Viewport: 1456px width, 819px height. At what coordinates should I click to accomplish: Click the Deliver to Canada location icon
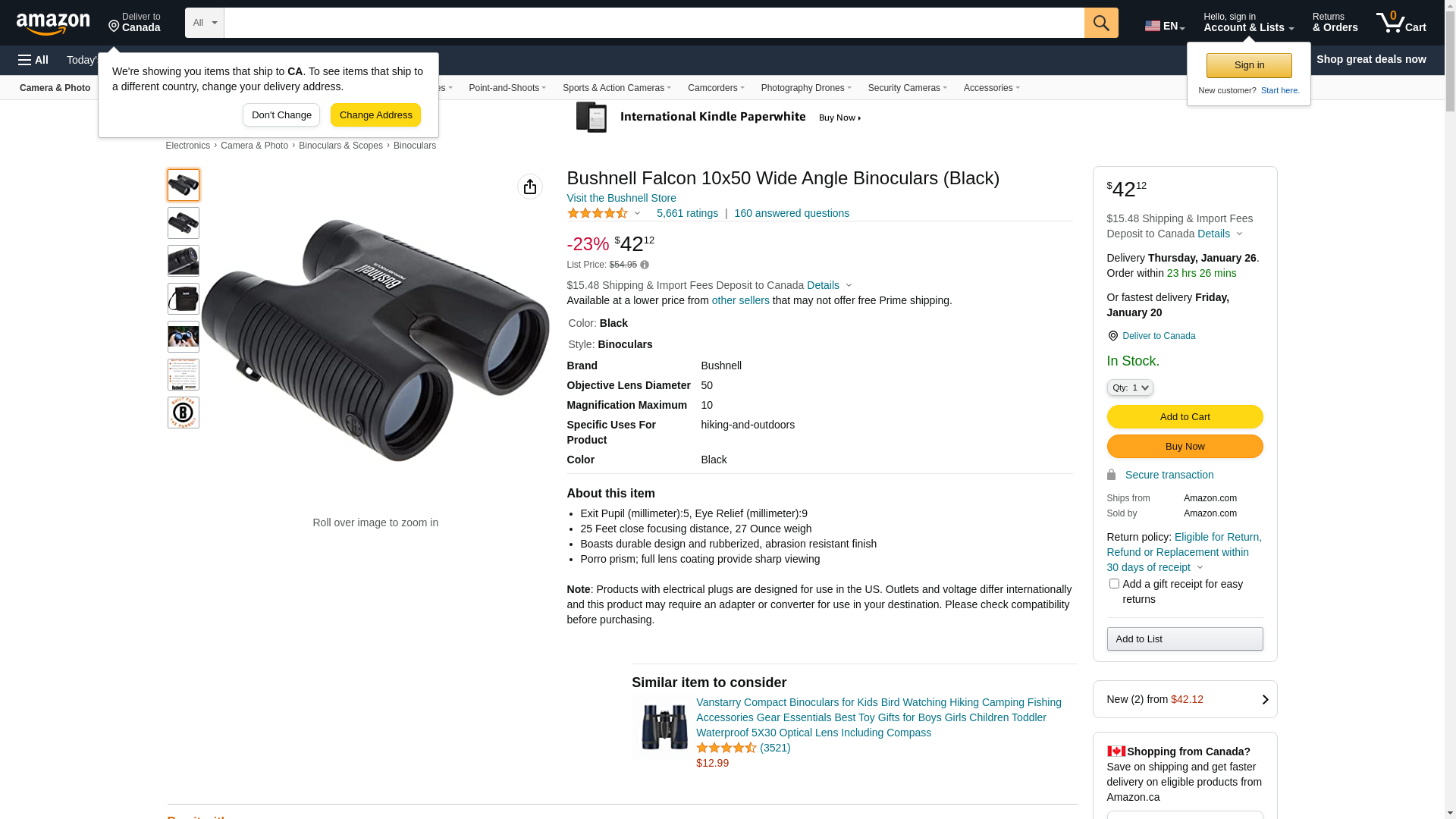point(1112,336)
